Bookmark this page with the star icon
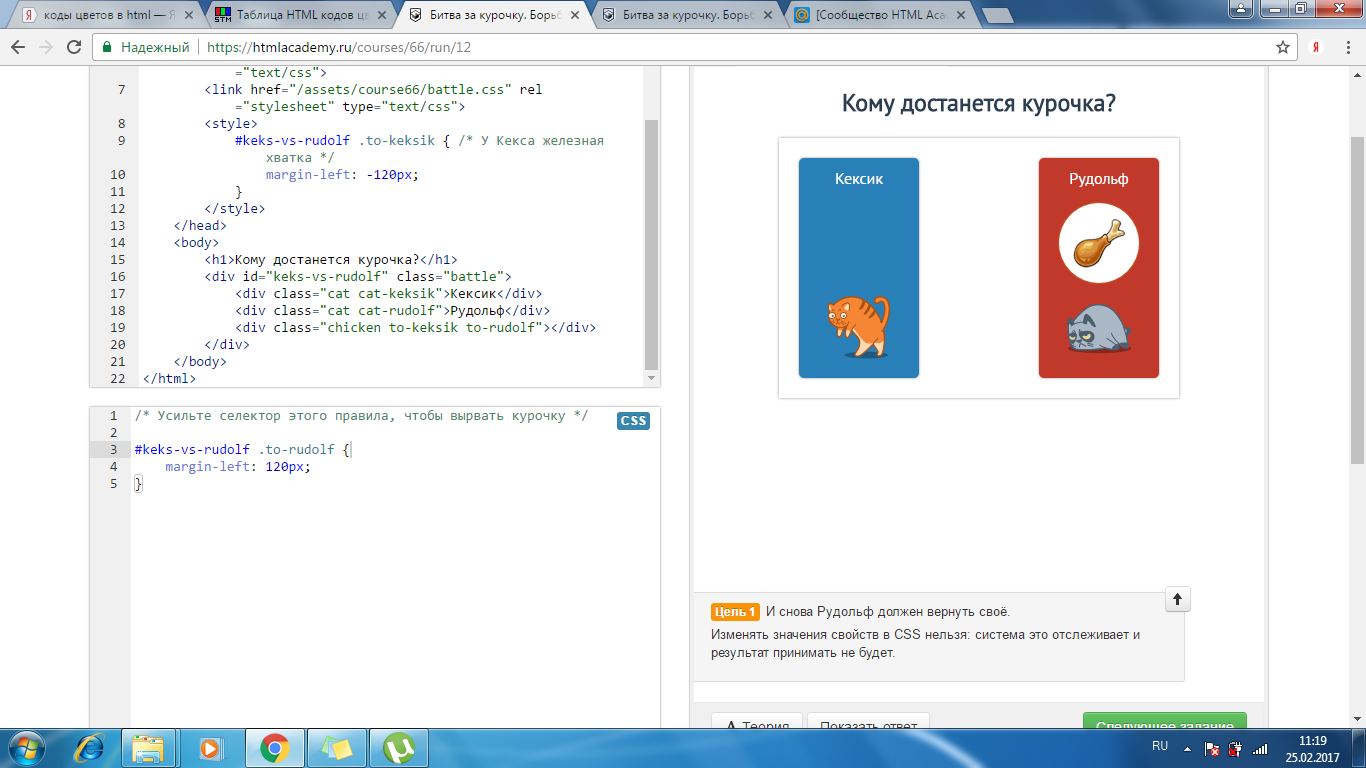The image size is (1366, 768). tap(1283, 47)
